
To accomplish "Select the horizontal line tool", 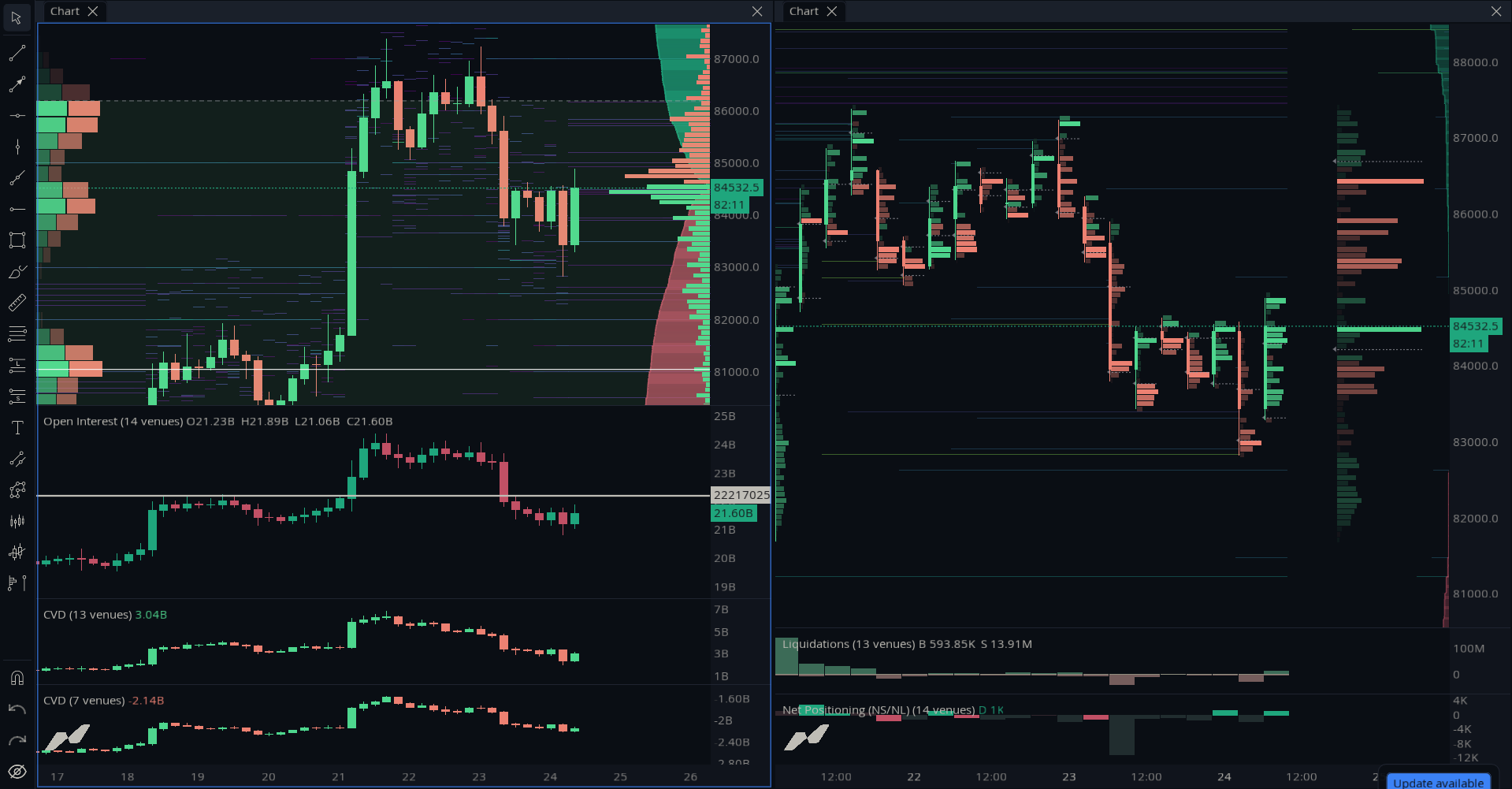I will point(17,116).
